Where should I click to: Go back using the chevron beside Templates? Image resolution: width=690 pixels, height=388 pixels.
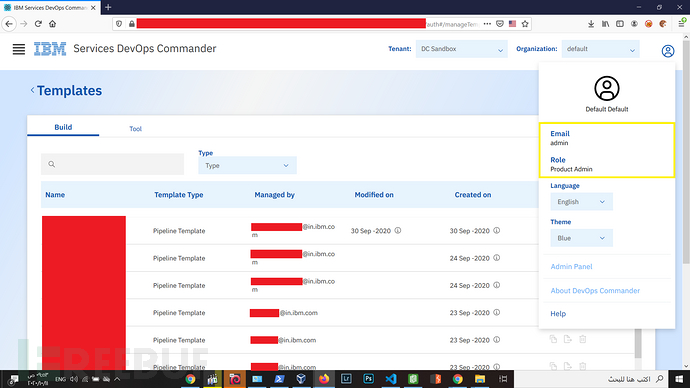point(32,90)
